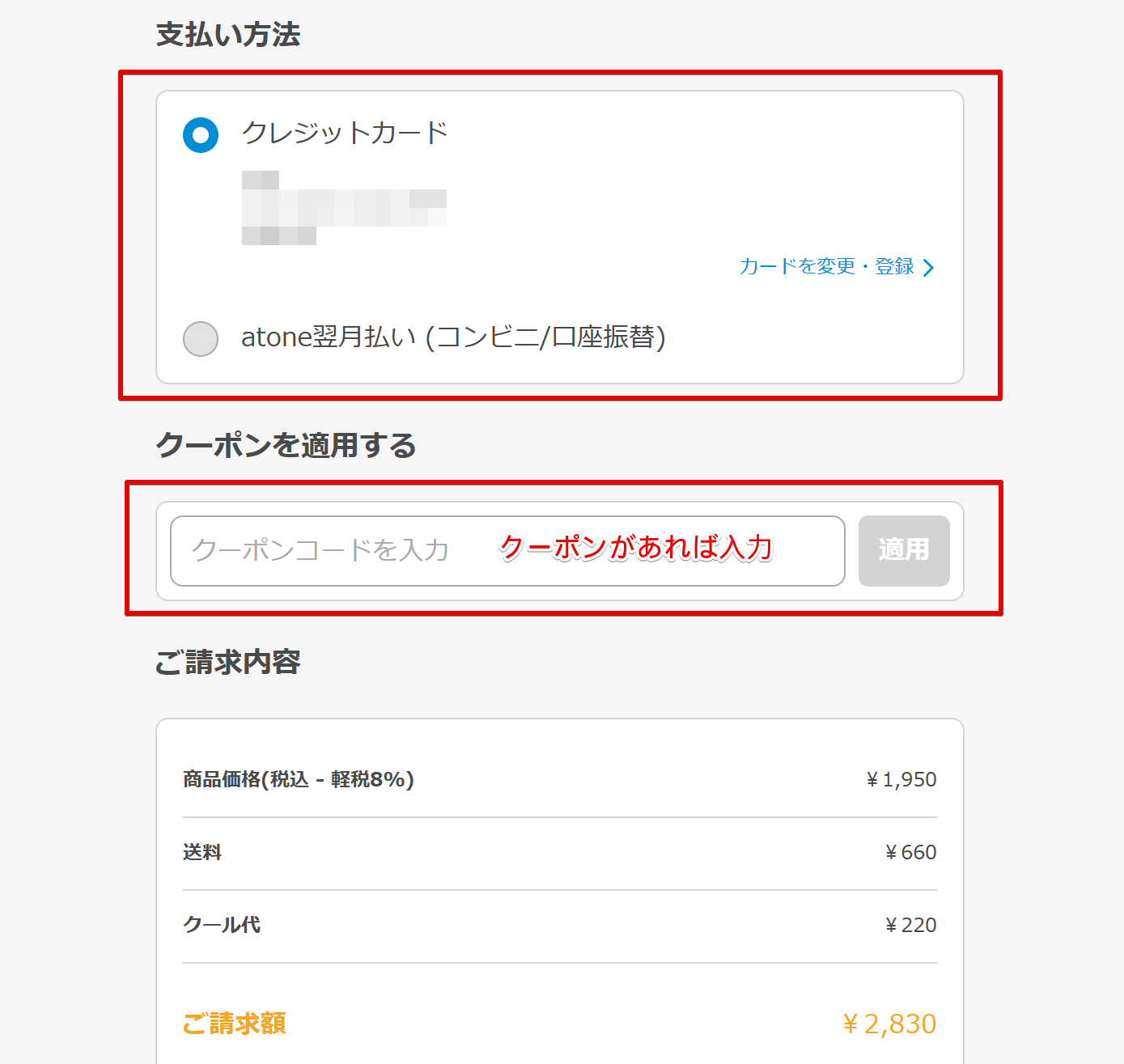Click the orange ご請求額 total label
Image resolution: width=1124 pixels, height=1064 pixels.
[x=235, y=1024]
